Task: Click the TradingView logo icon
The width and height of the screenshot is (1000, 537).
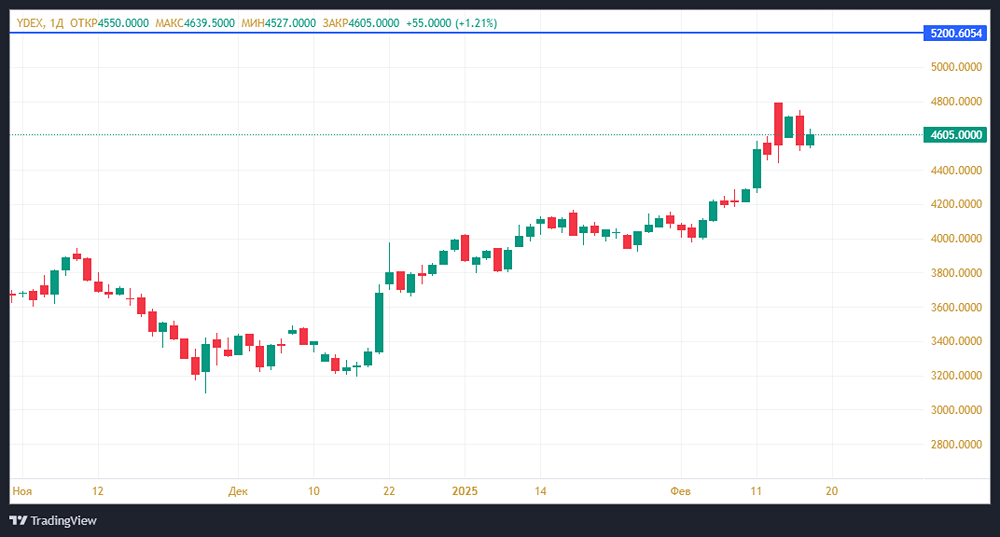Action: coord(18,520)
